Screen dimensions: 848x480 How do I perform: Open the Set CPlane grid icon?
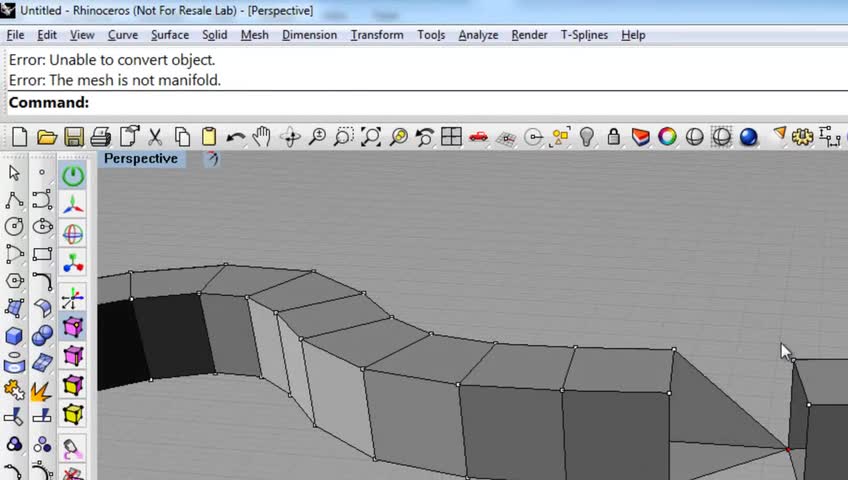506,138
